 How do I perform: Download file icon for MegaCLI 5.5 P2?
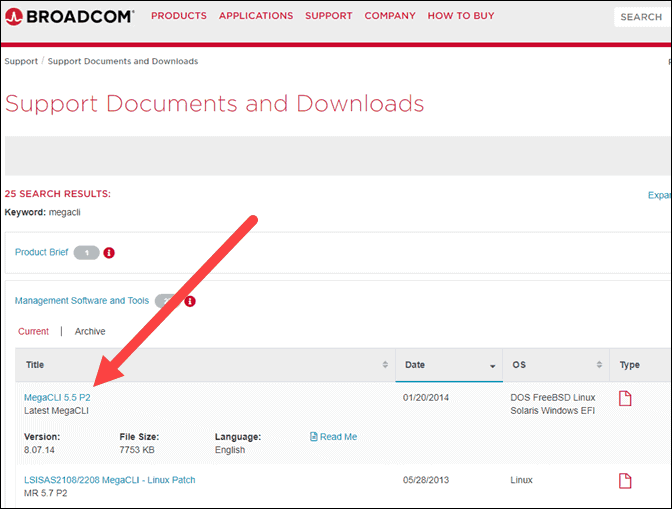click(625, 398)
